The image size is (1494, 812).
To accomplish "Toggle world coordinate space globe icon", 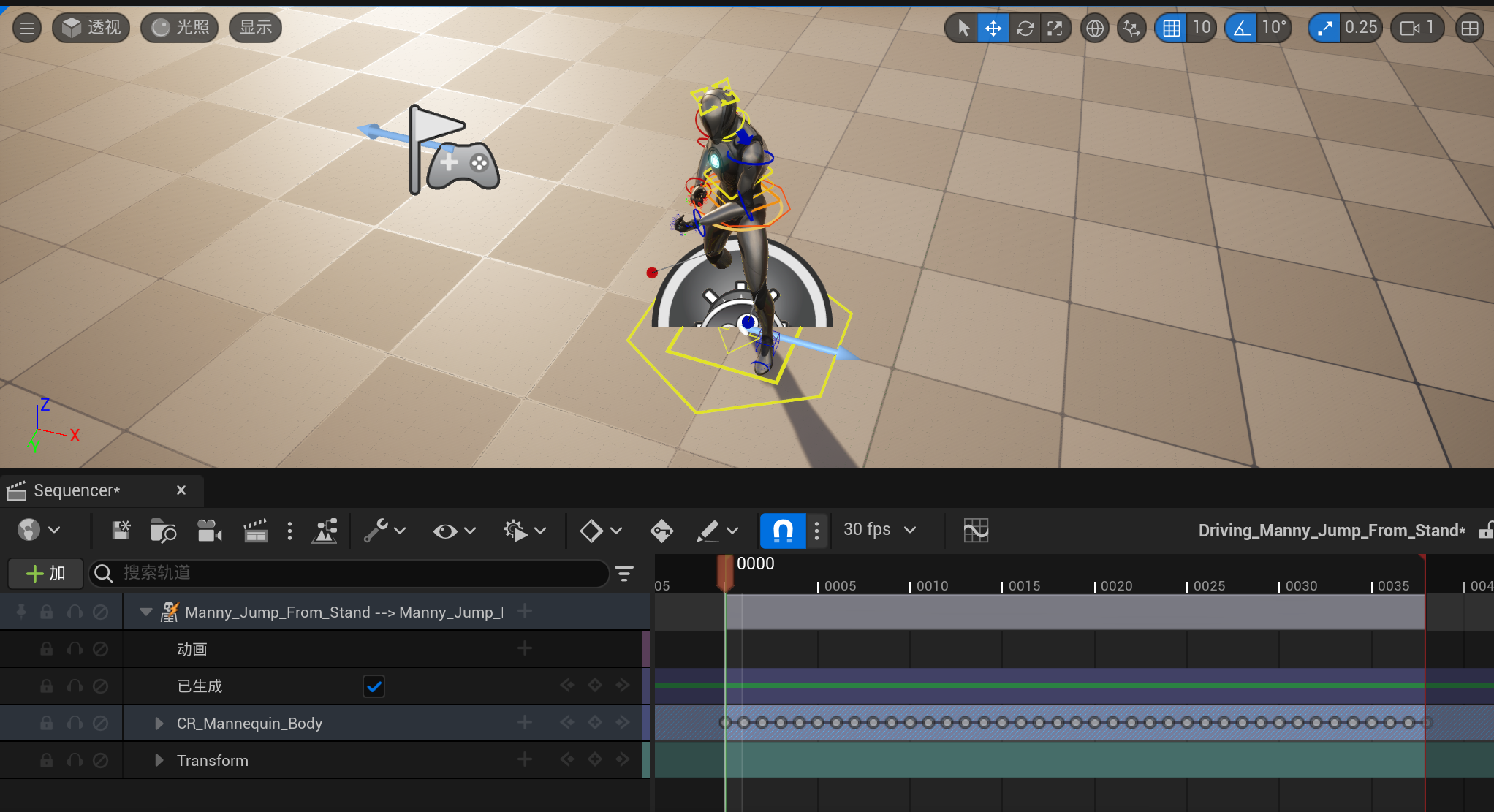I will coord(1094,29).
